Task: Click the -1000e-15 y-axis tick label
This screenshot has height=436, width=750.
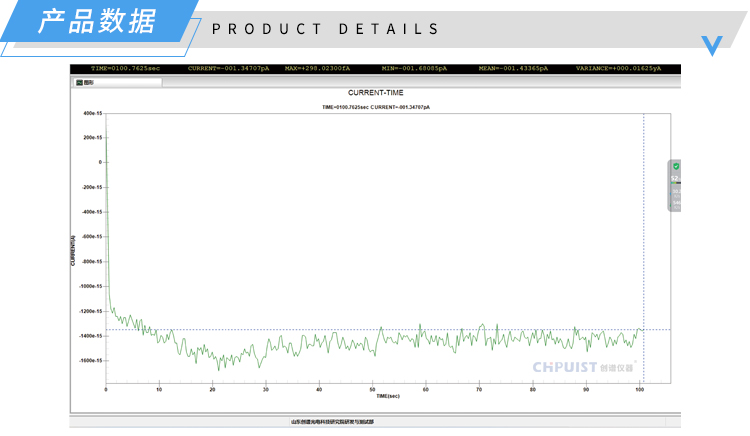Action: [x=91, y=286]
